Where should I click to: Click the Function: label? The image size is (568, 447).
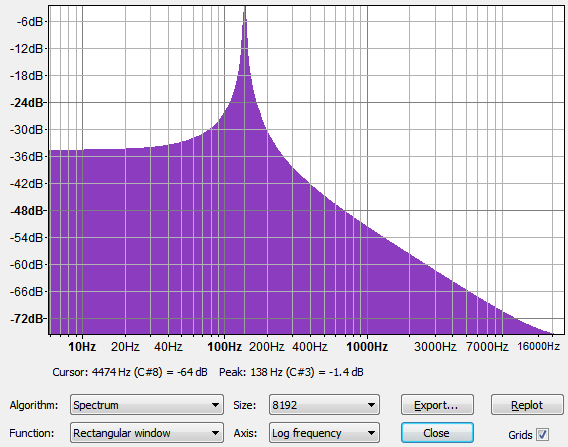(32, 433)
